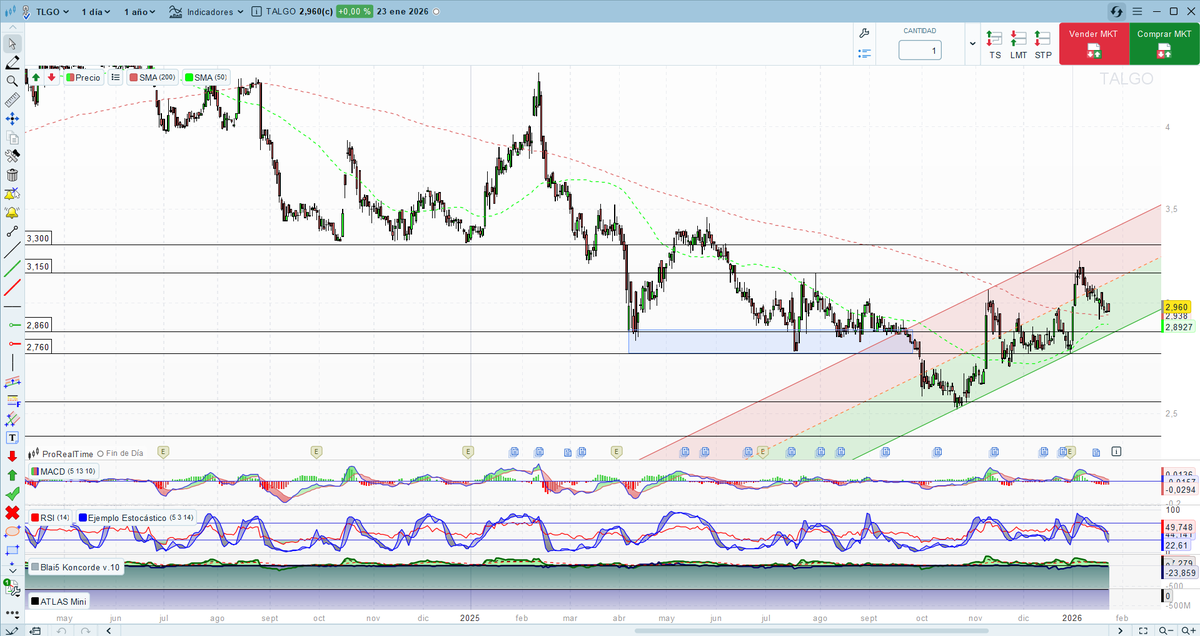
Task: Click the yellow 2,960 current price tag
Action: 1176,306
